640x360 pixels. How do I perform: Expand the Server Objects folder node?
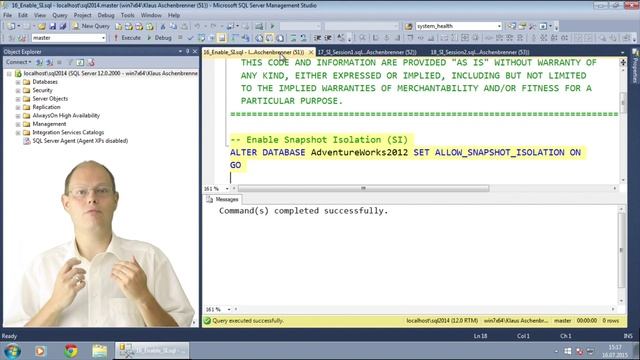pos(18,99)
